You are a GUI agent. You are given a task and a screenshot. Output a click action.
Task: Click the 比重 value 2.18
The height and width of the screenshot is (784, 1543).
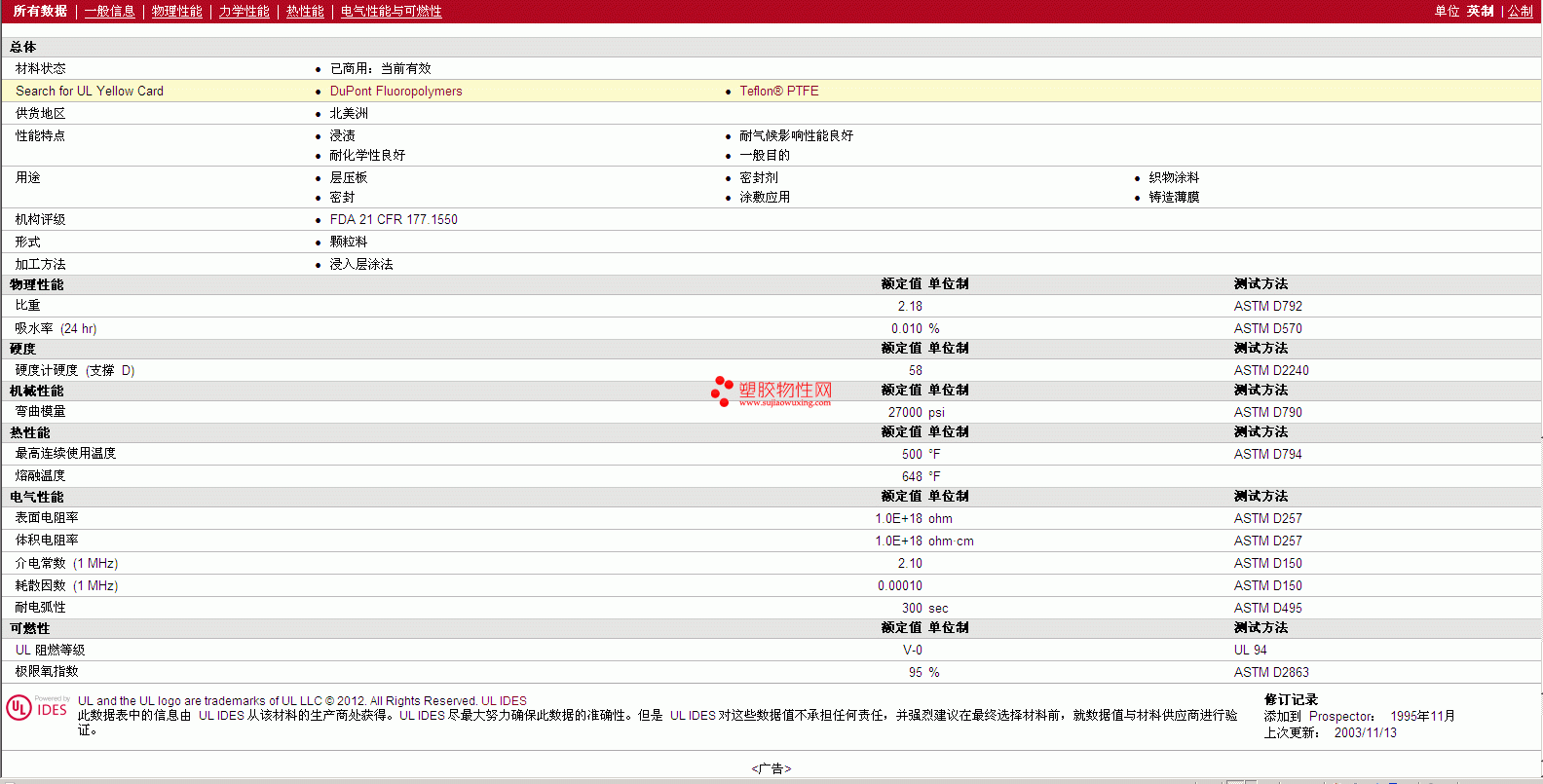coord(910,306)
